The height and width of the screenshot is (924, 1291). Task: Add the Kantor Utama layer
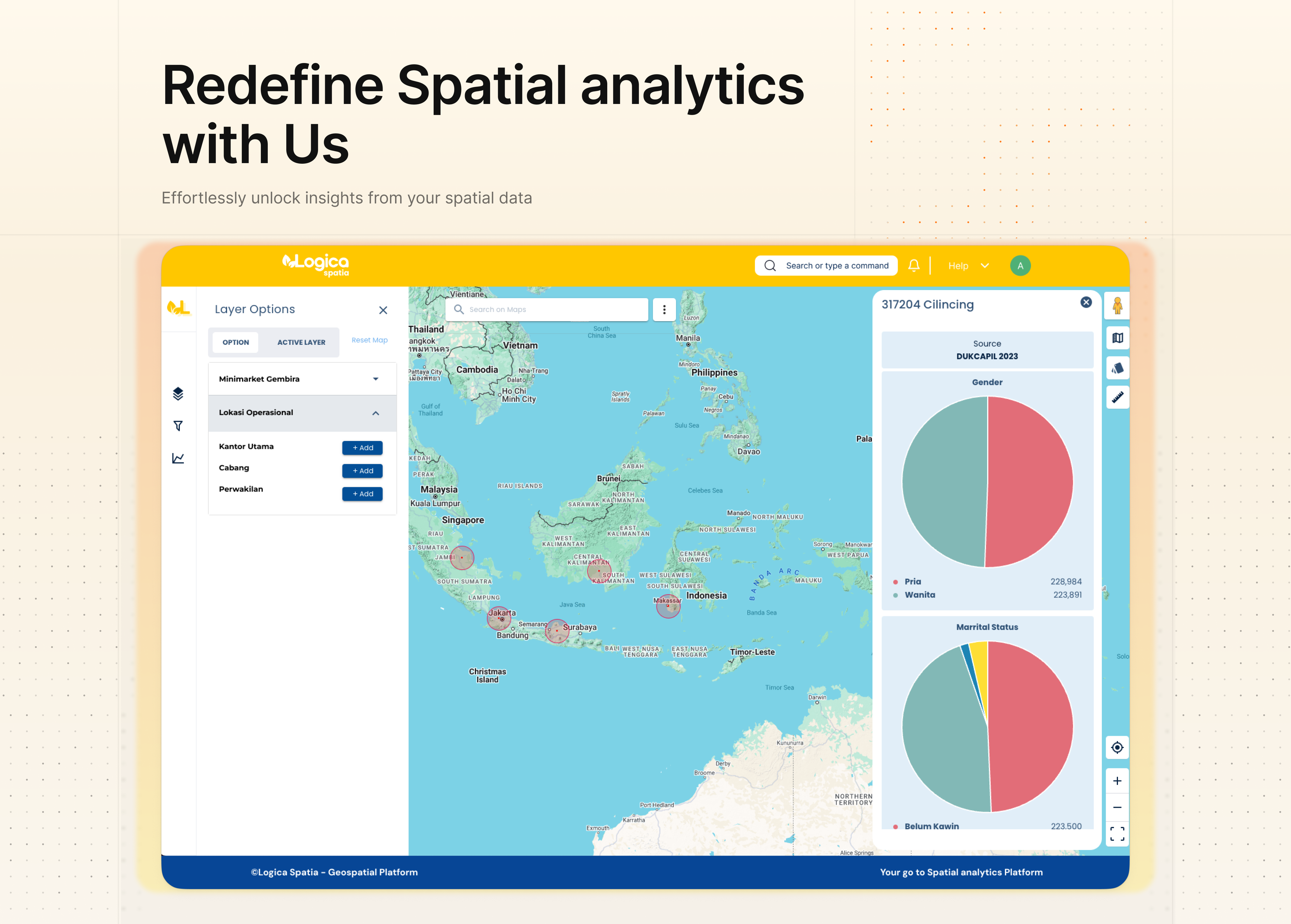(362, 448)
